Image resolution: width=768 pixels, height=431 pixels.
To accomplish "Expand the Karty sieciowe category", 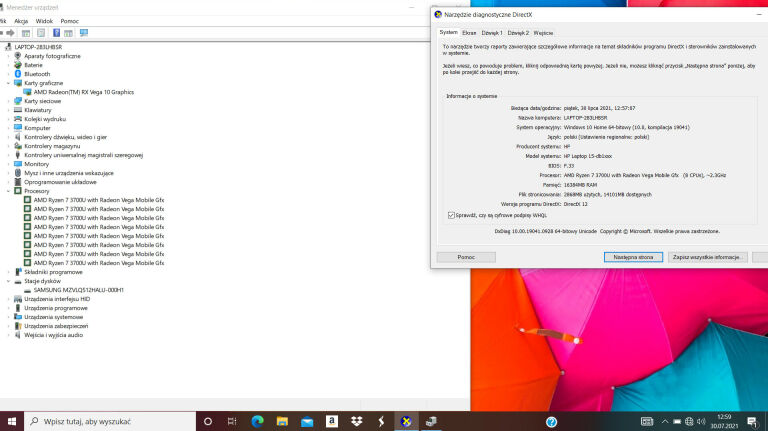I will tap(8, 100).
